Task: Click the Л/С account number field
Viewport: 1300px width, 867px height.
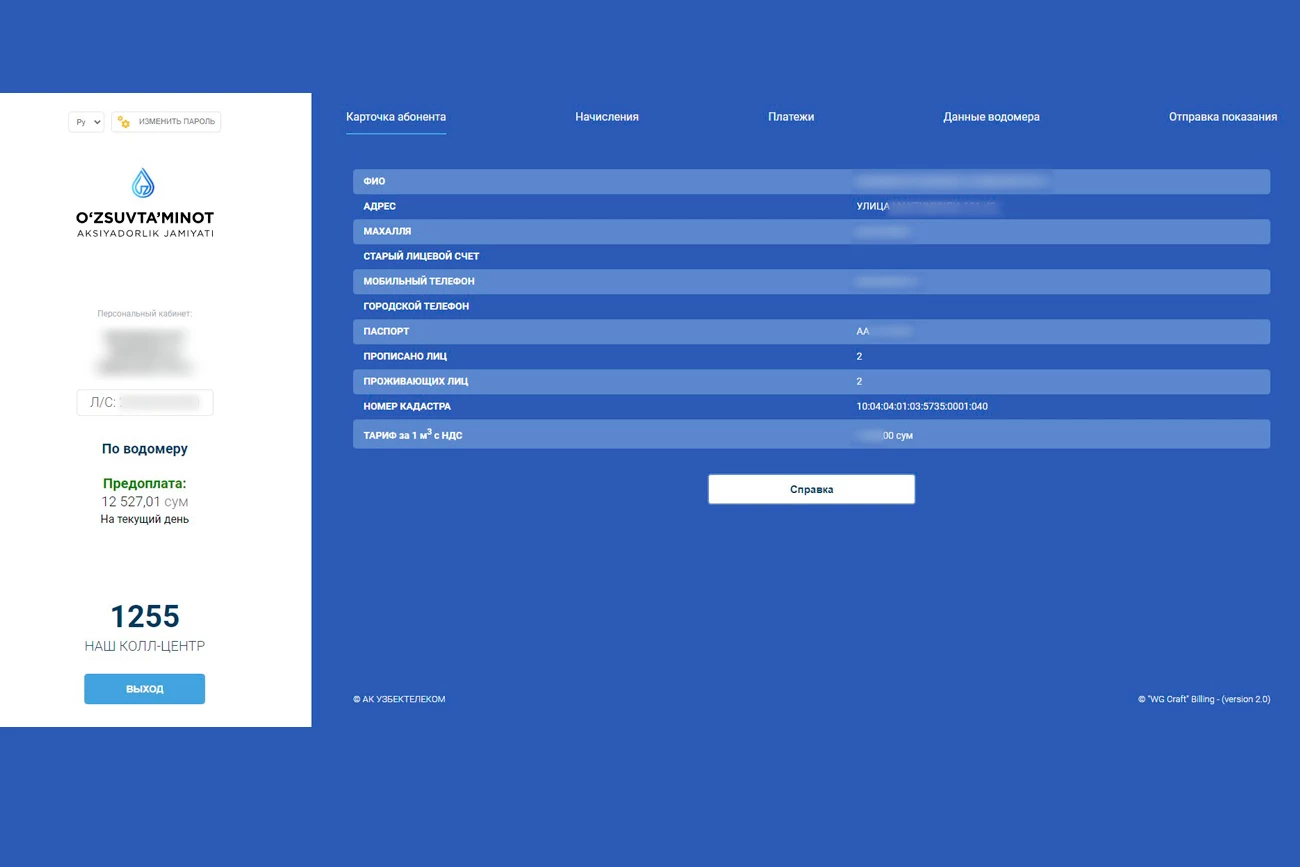Action: click(145, 402)
